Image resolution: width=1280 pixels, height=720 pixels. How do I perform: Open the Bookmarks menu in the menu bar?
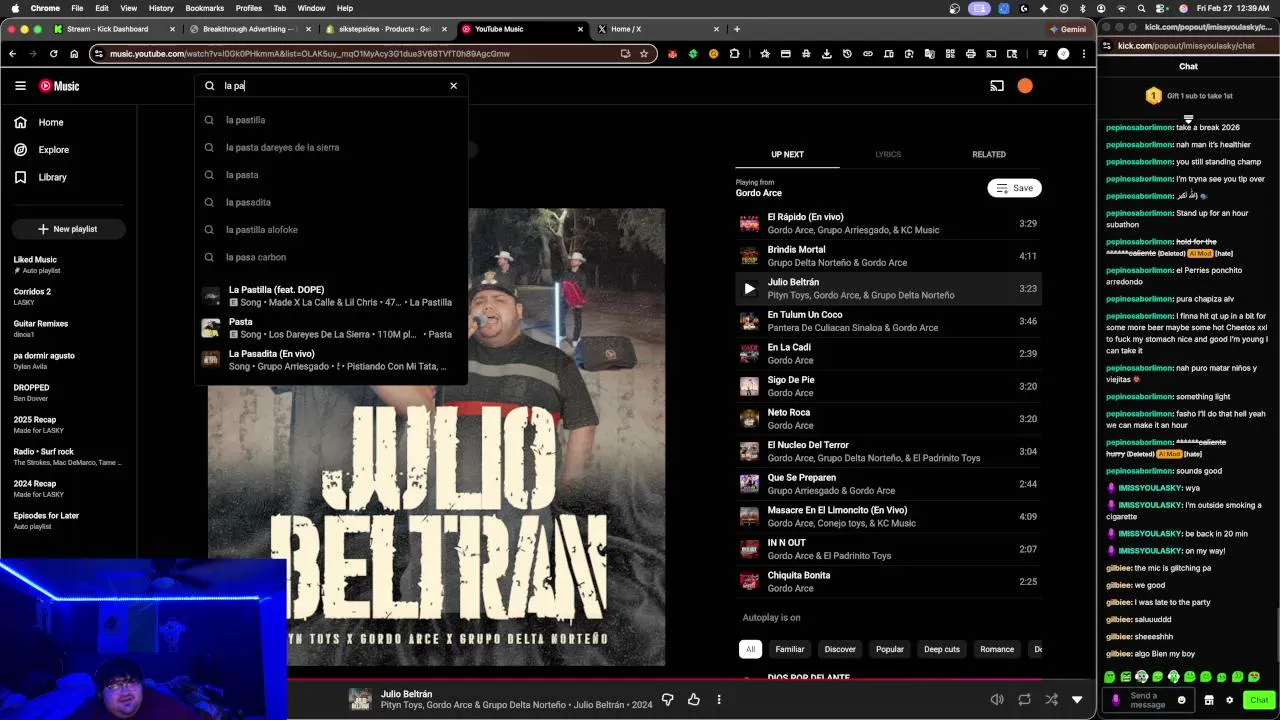(204, 8)
